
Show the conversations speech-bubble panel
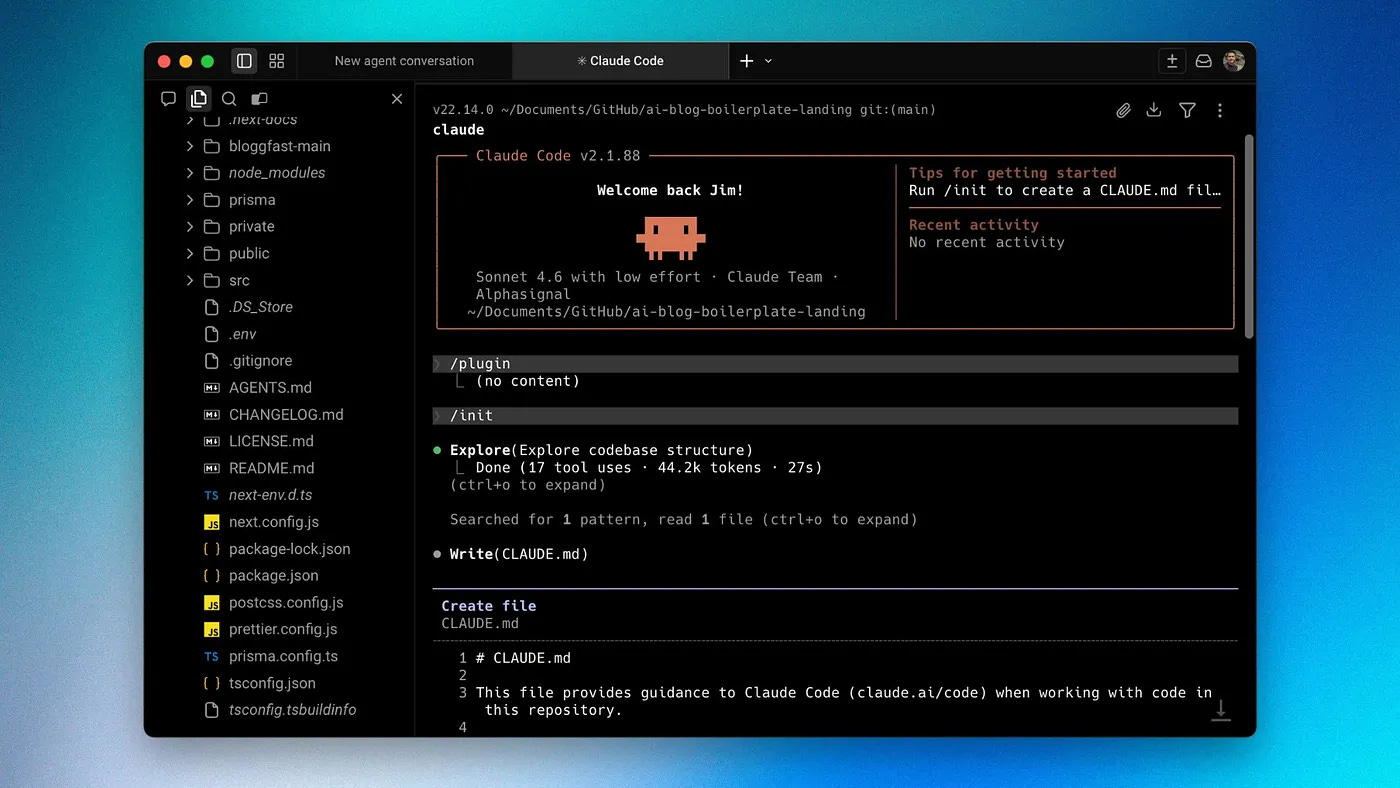point(168,98)
